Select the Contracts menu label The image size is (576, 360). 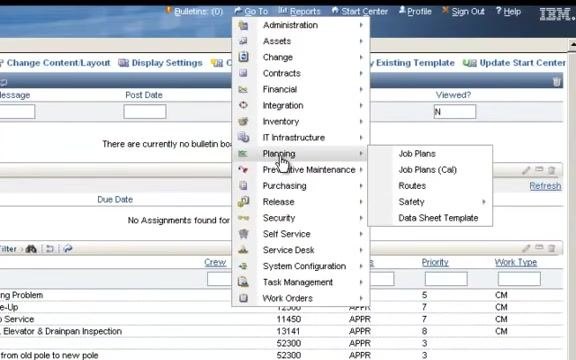[x=282, y=73]
